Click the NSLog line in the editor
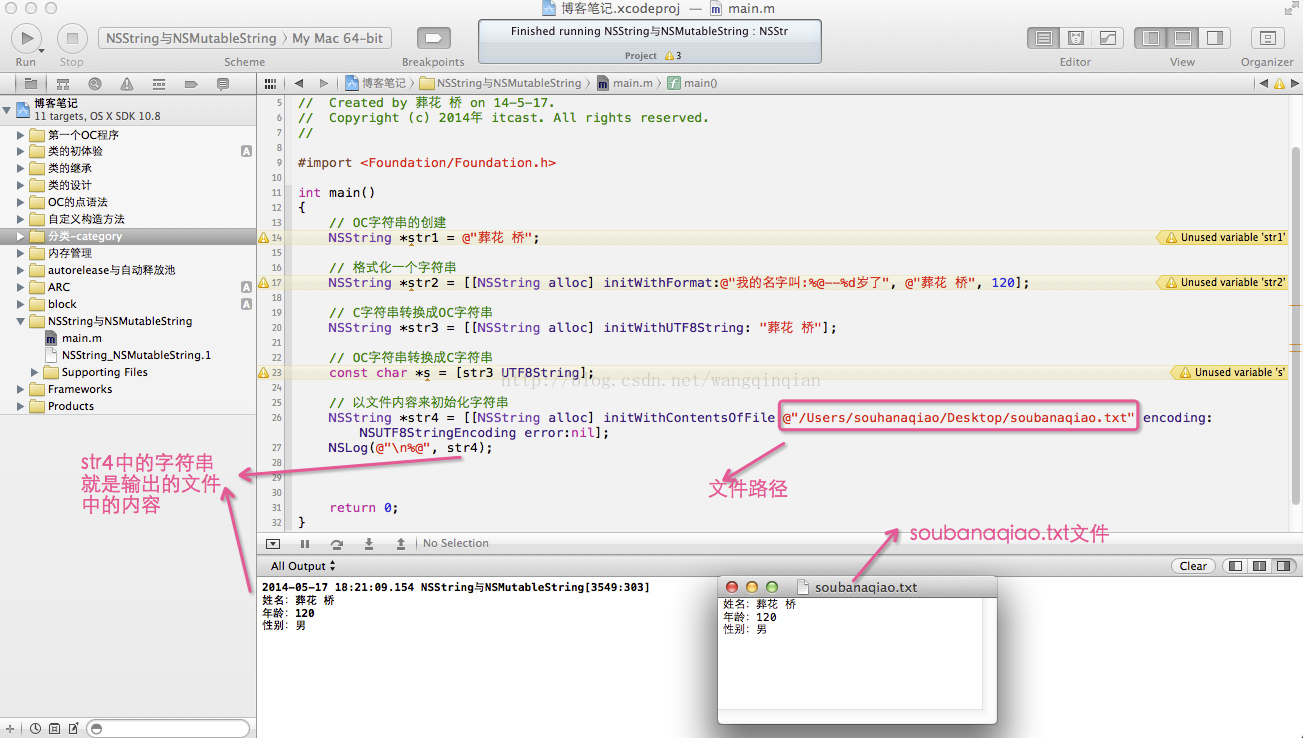 pos(411,448)
